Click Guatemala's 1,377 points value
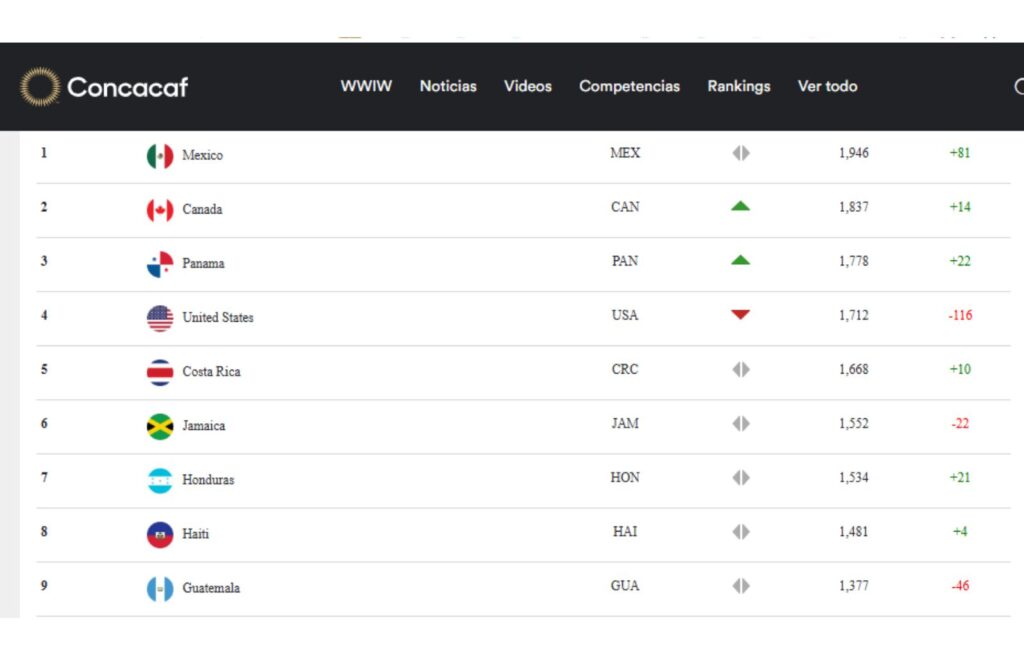This screenshot has width=1024, height=655. click(x=854, y=586)
